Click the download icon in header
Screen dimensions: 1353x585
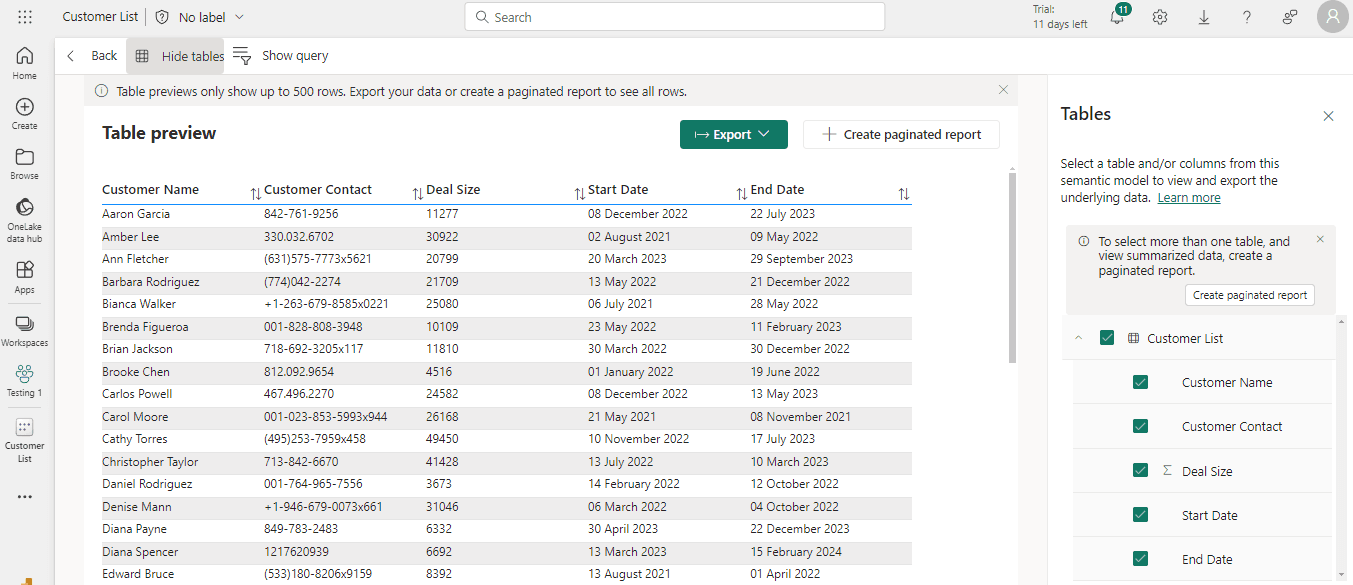(1203, 18)
